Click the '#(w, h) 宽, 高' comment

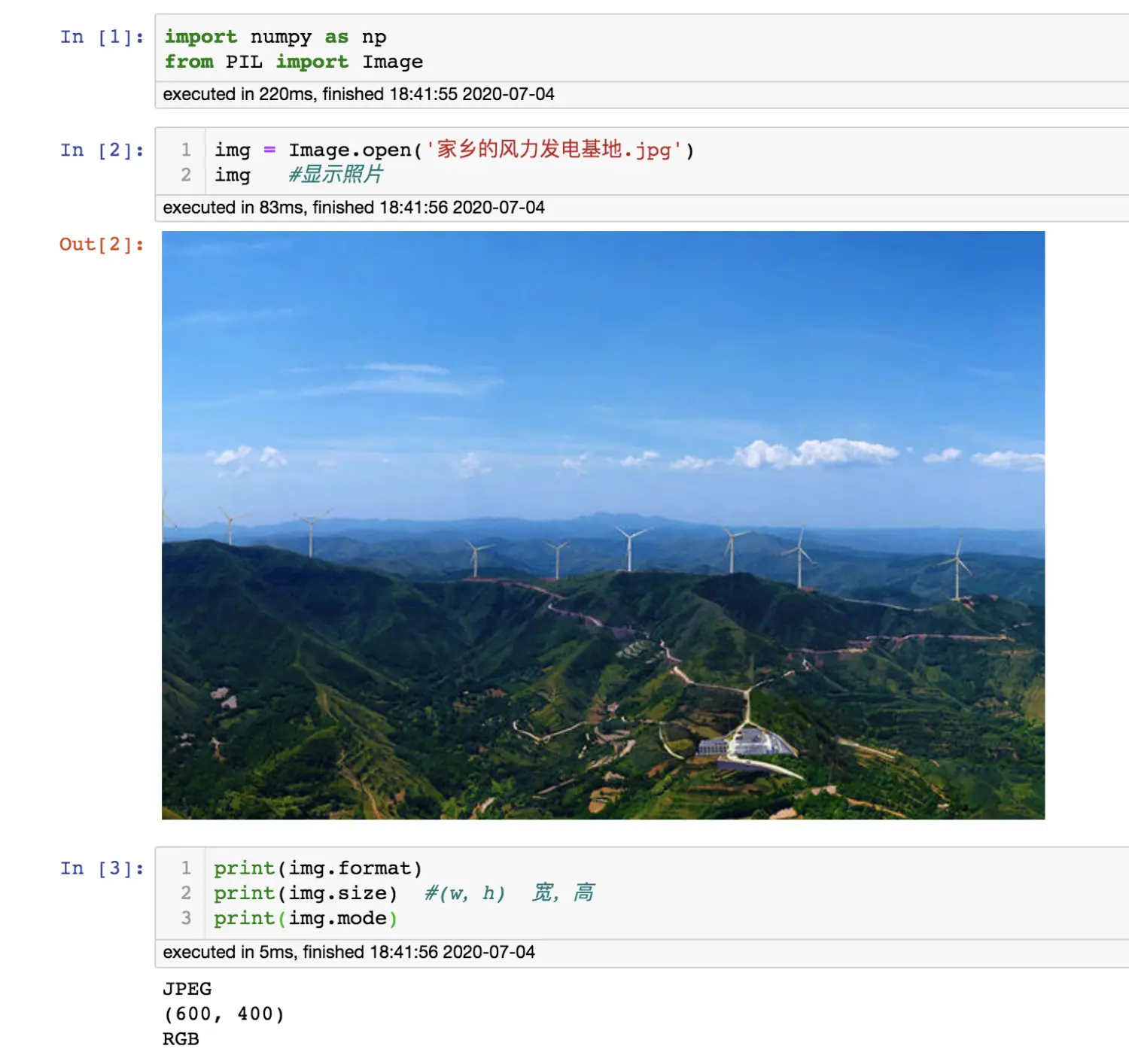click(x=510, y=893)
